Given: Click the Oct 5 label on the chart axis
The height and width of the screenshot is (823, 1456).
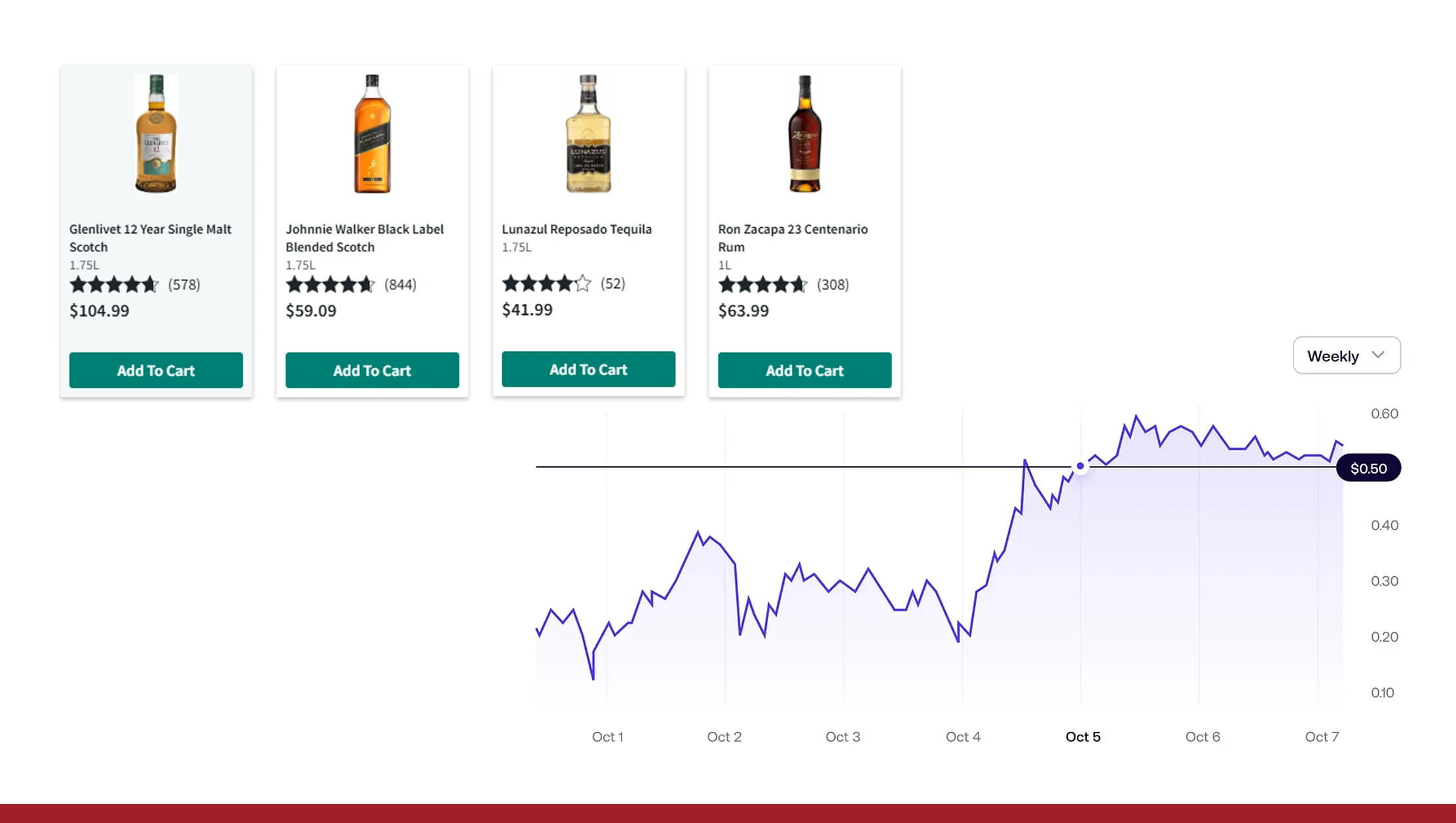Looking at the screenshot, I should tap(1083, 737).
